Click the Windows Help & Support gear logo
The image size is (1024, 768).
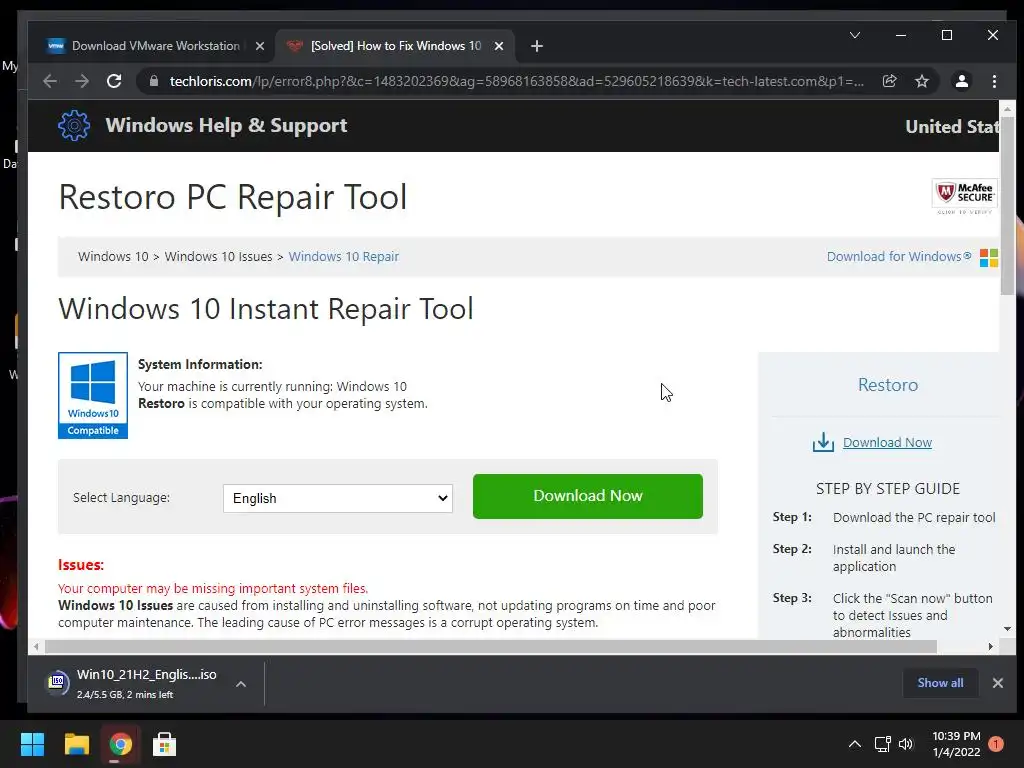[74, 125]
